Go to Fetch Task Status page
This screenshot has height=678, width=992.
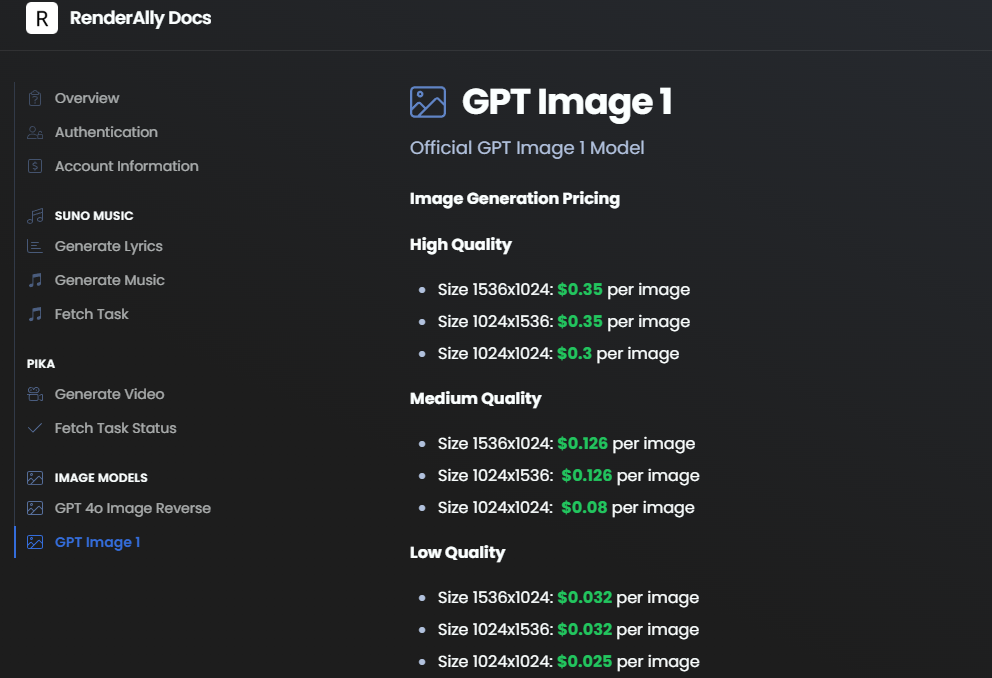(116, 428)
